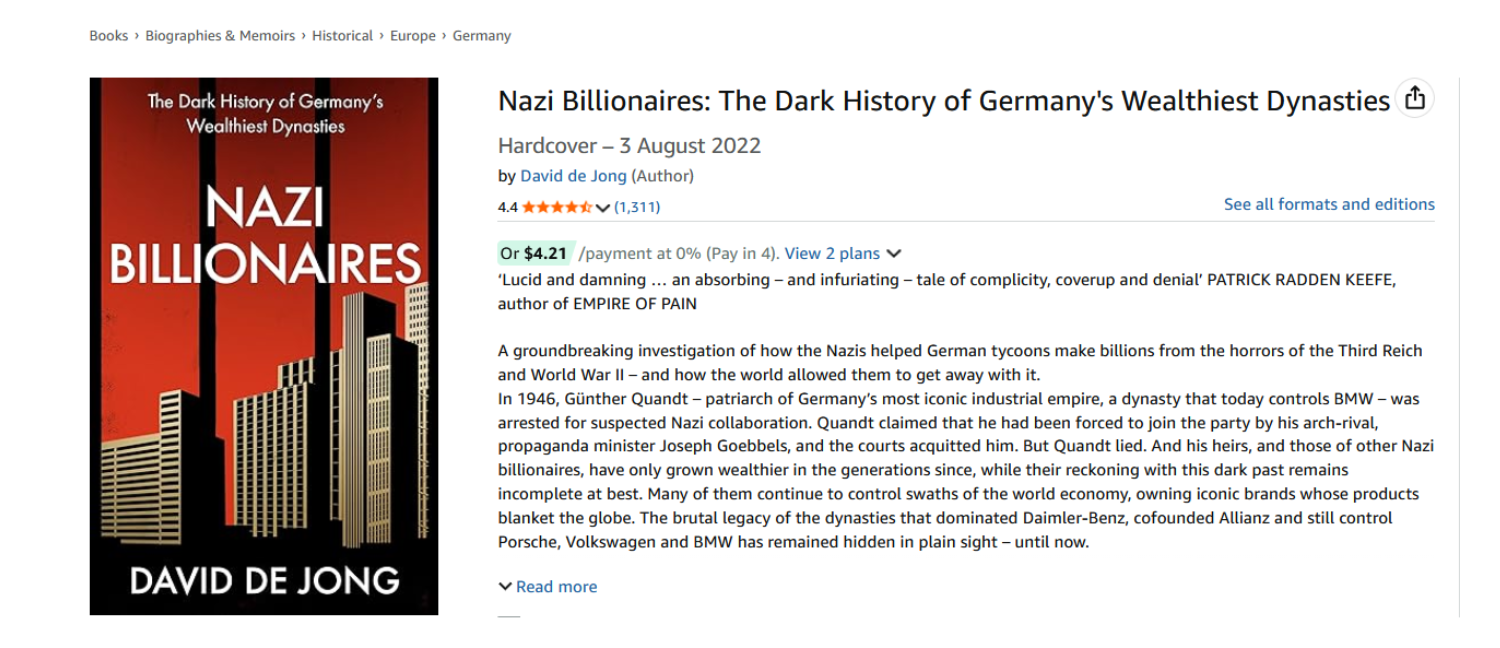This screenshot has width=1500, height=648.
Task: Expand the chevron next to View 2 plans
Action: pyautogui.click(x=894, y=254)
